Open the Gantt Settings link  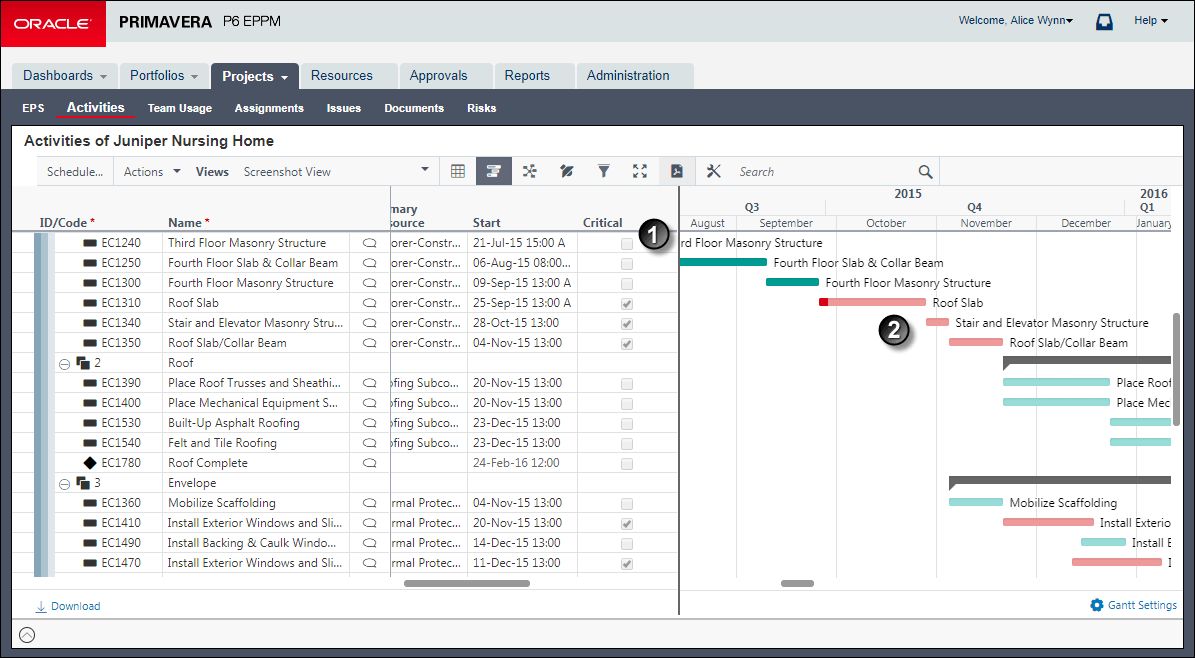(x=1142, y=605)
